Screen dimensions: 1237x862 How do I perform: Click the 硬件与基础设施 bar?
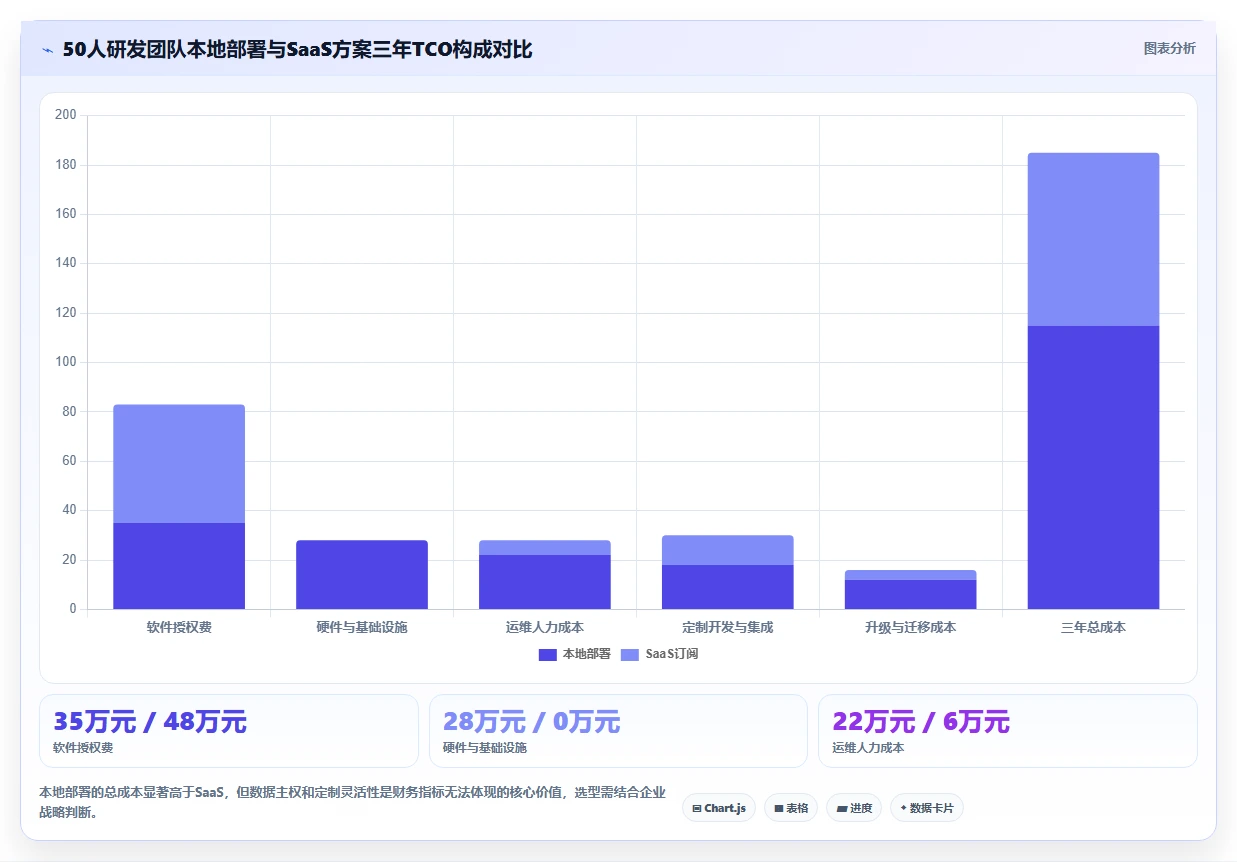pos(362,575)
